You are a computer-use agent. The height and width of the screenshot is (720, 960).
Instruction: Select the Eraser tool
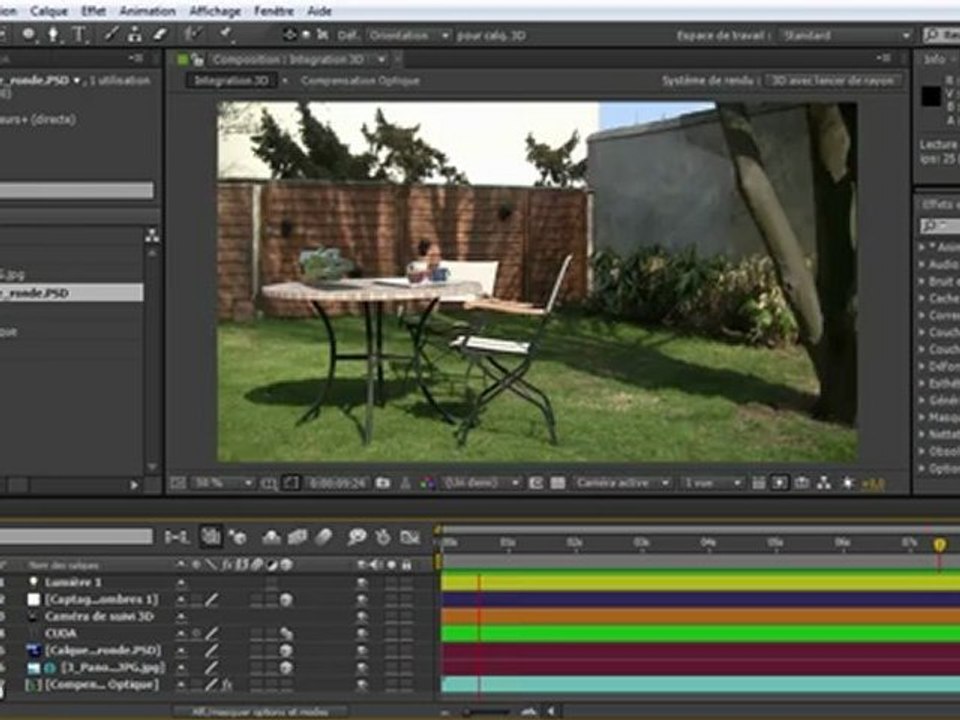160,35
